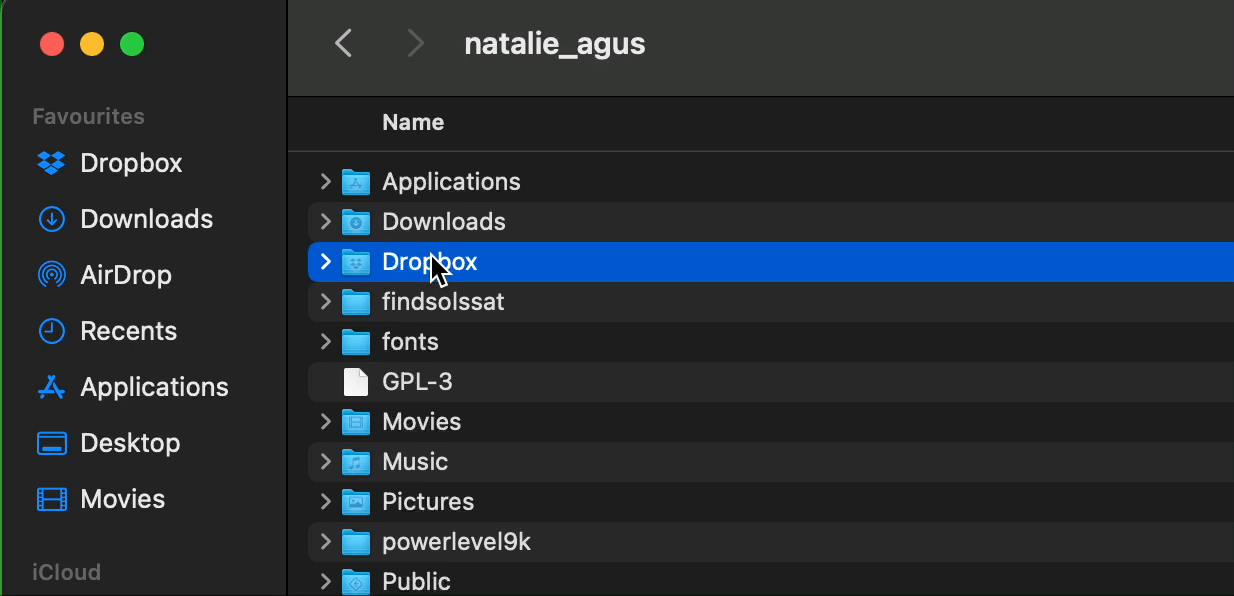Image resolution: width=1234 pixels, height=596 pixels.
Task: Expand the findsolssat folder chevron
Action: (x=325, y=301)
